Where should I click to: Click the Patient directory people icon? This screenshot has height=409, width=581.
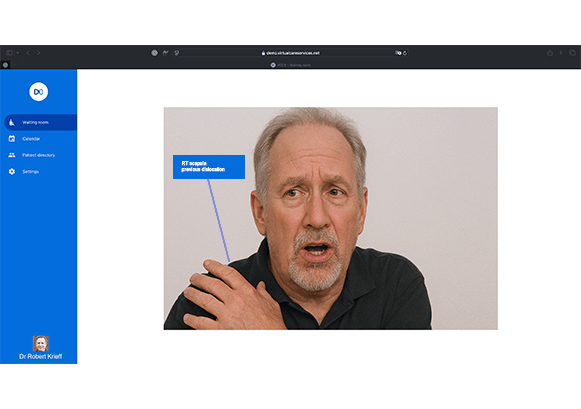coord(12,155)
